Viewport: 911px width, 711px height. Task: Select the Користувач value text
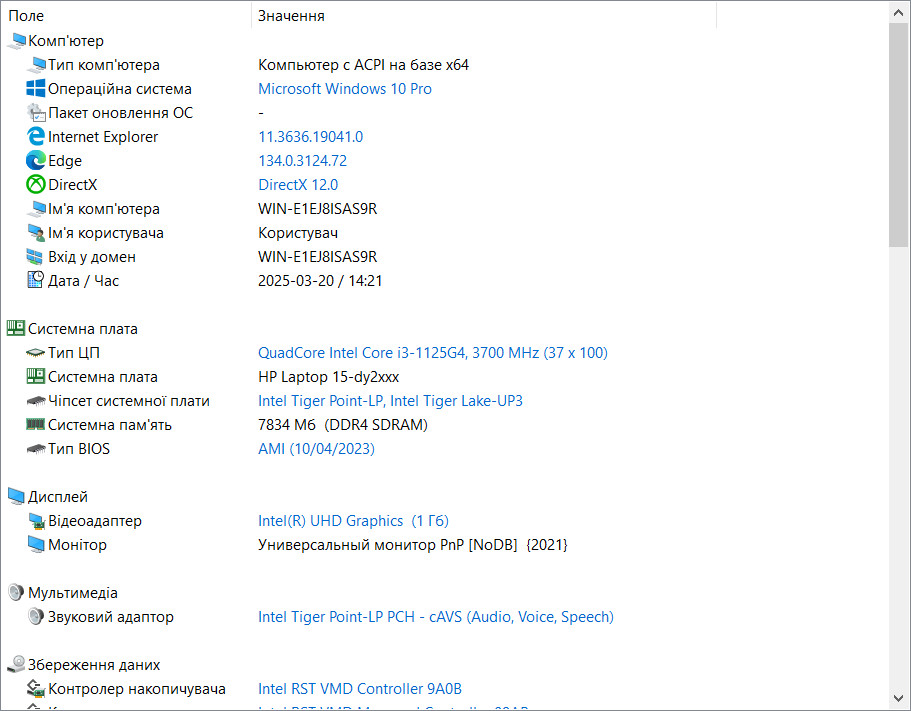point(297,233)
